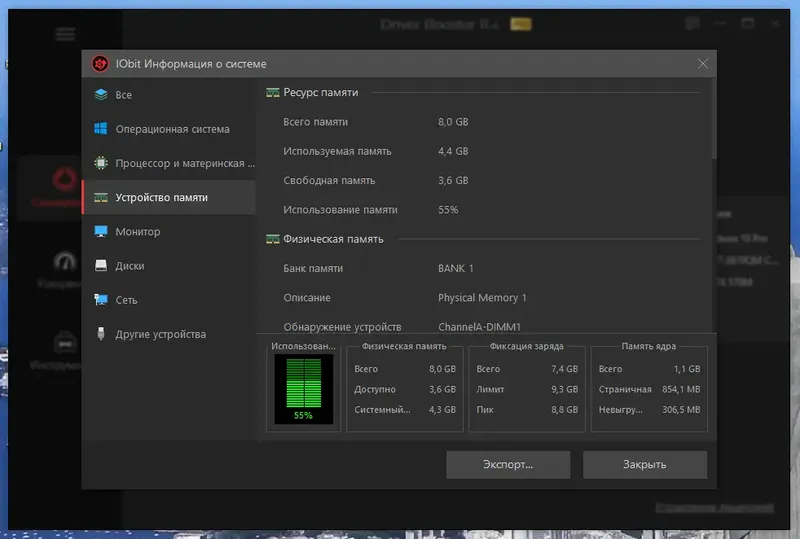
Task: Close the system information dialog with X
Action: coord(703,64)
